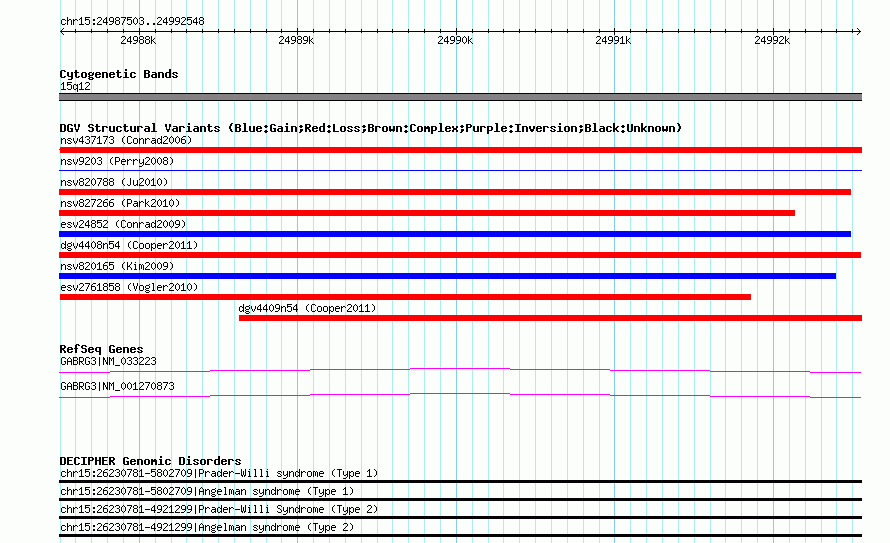Select the red bar under nsv827266
The height and width of the screenshot is (543, 890).
pyautogui.click(x=427, y=213)
